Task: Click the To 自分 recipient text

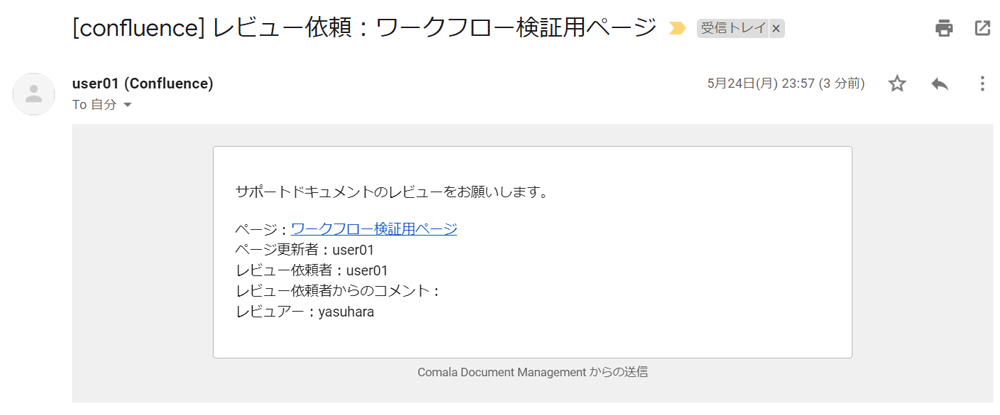Action: (x=94, y=105)
